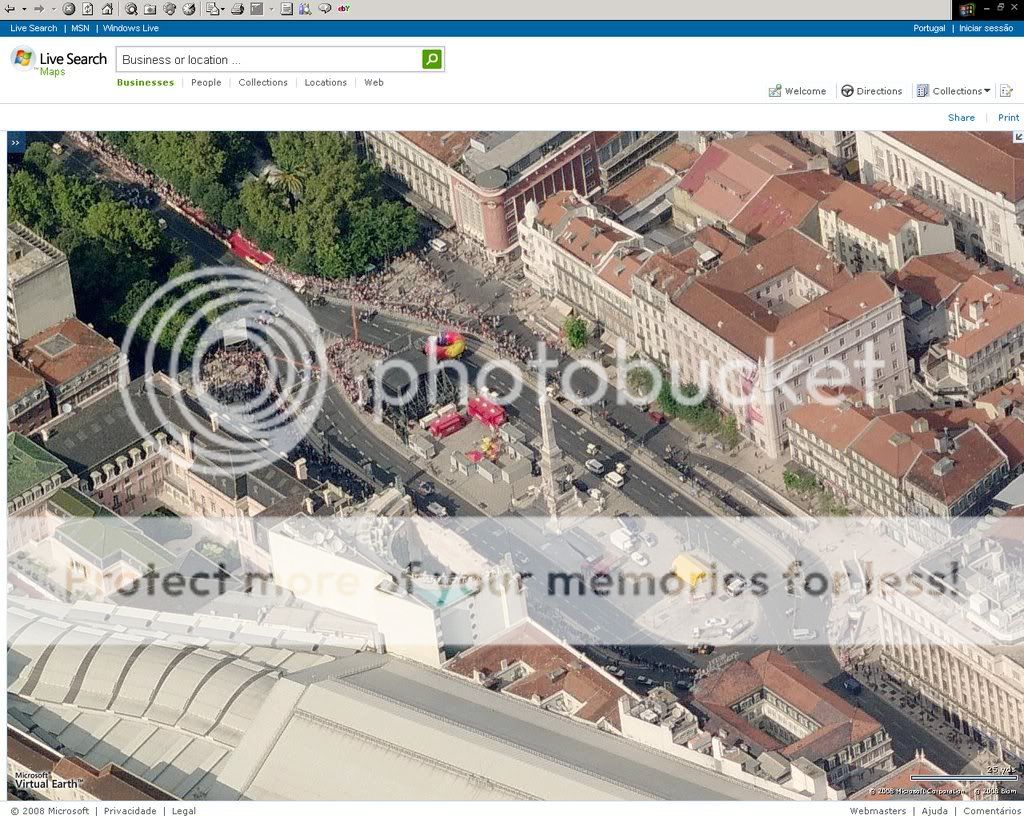Click the Portugal region link
1024x819 pixels.
pos(929,28)
